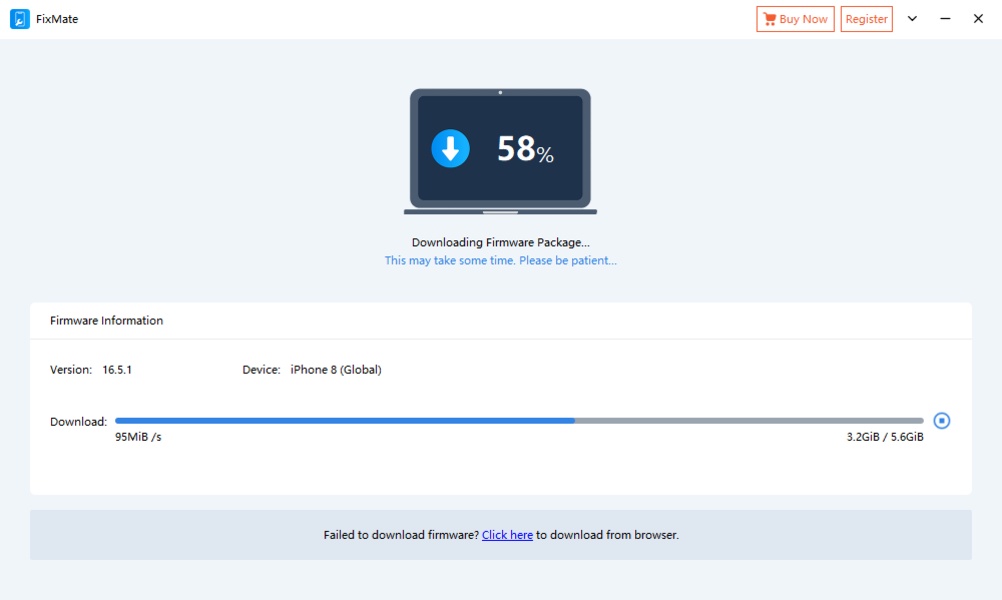The image size is (1002, 600).
Task: Select the 58% progress text
Action: coord(525,149)
